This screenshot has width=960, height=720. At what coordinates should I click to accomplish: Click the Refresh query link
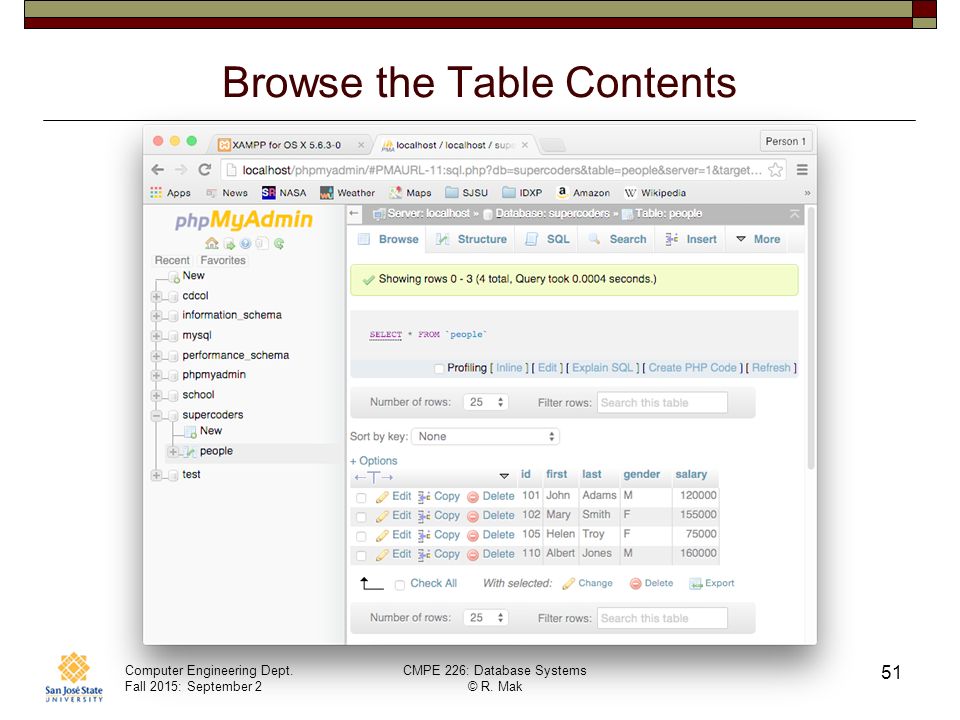[x=771, y=367]
